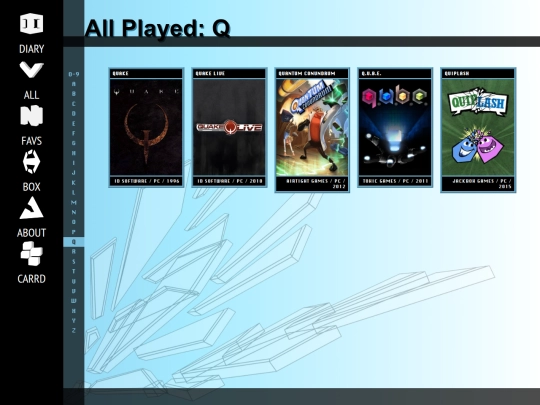Jump to letter G in index
The width and height of the screenshot is (540, 405).
coord(74,143)
